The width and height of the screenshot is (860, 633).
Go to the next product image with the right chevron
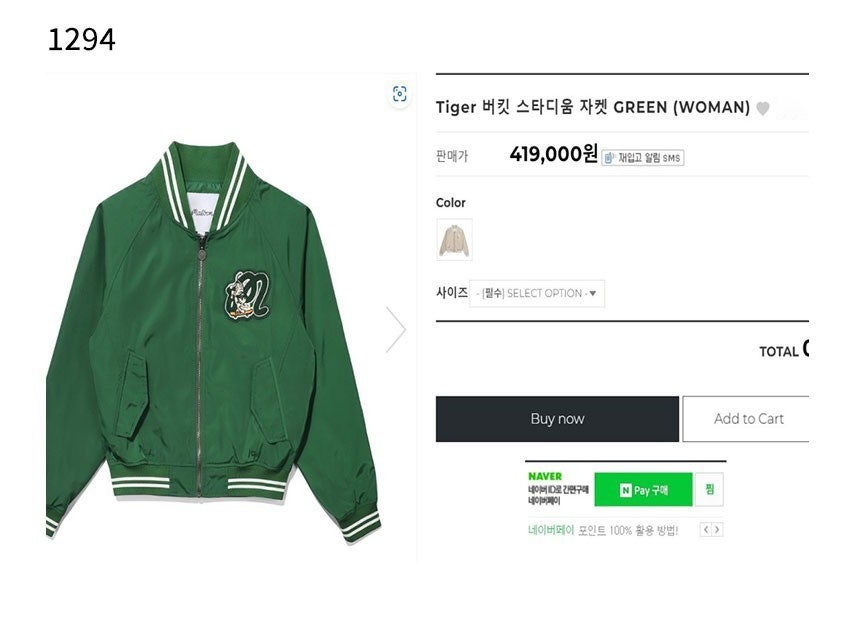point(396,329)
